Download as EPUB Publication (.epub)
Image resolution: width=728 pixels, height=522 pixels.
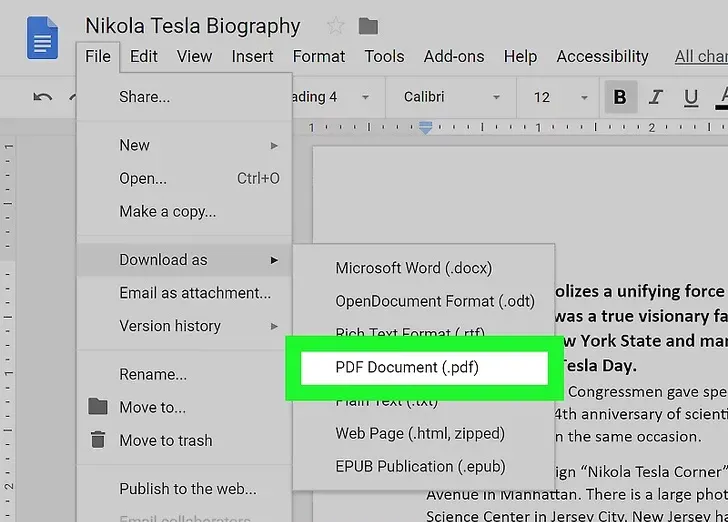point(423,466)
